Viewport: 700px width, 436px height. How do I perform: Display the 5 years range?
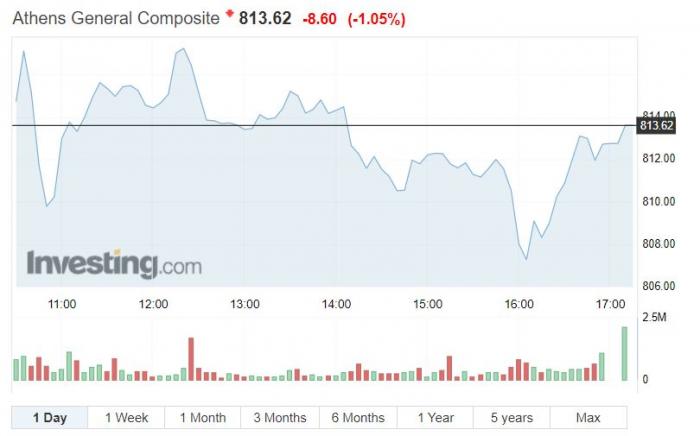tap(512, 417)
